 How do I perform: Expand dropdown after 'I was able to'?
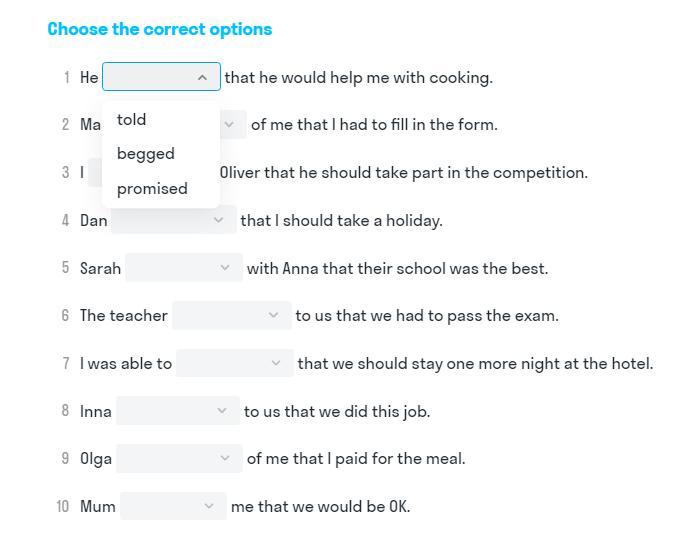coord(234,364)
